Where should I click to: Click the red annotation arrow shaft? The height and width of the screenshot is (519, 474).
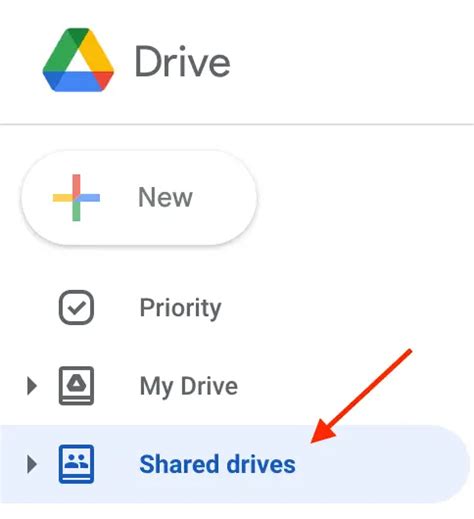point(370,387)
